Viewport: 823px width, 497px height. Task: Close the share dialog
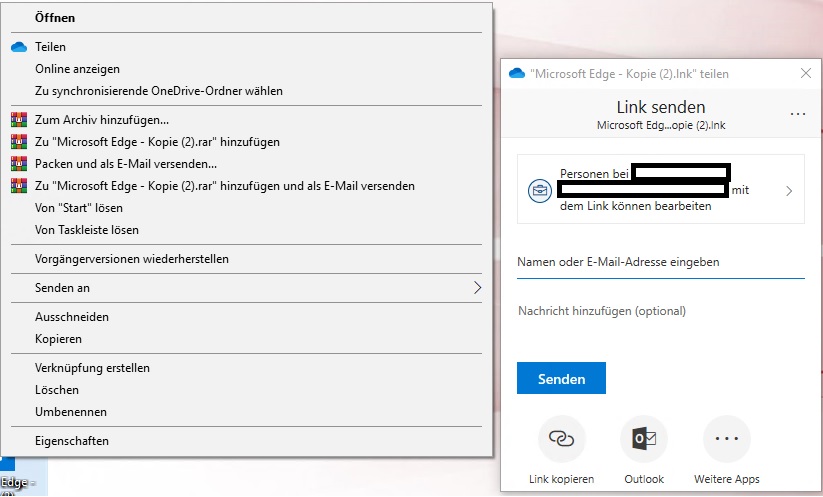pyautogui.click(x=806, y=73)
